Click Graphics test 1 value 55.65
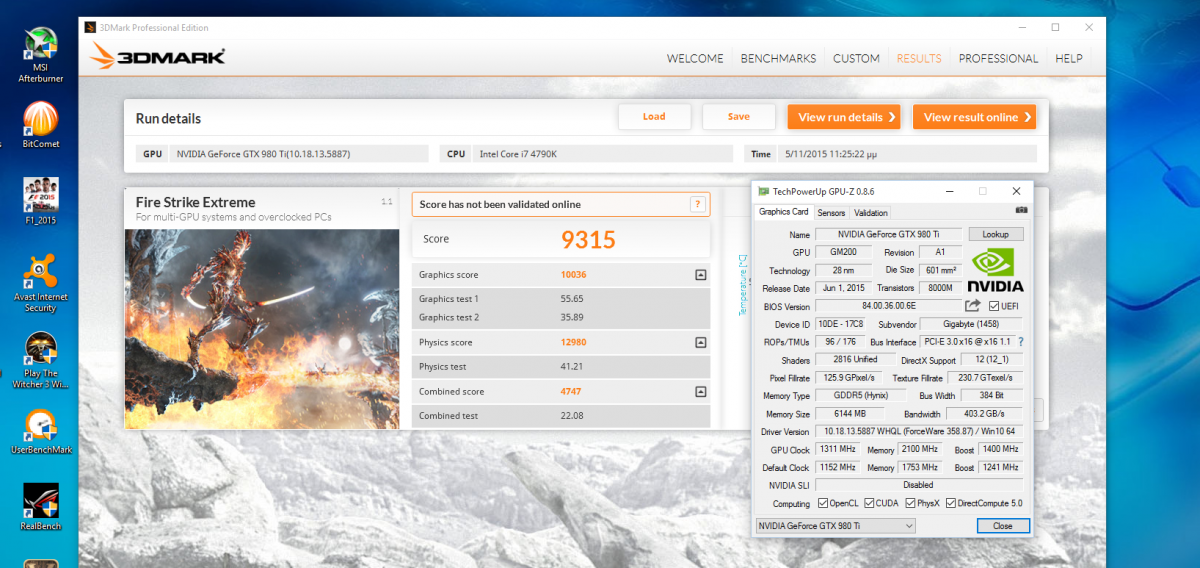 [572, 299]
